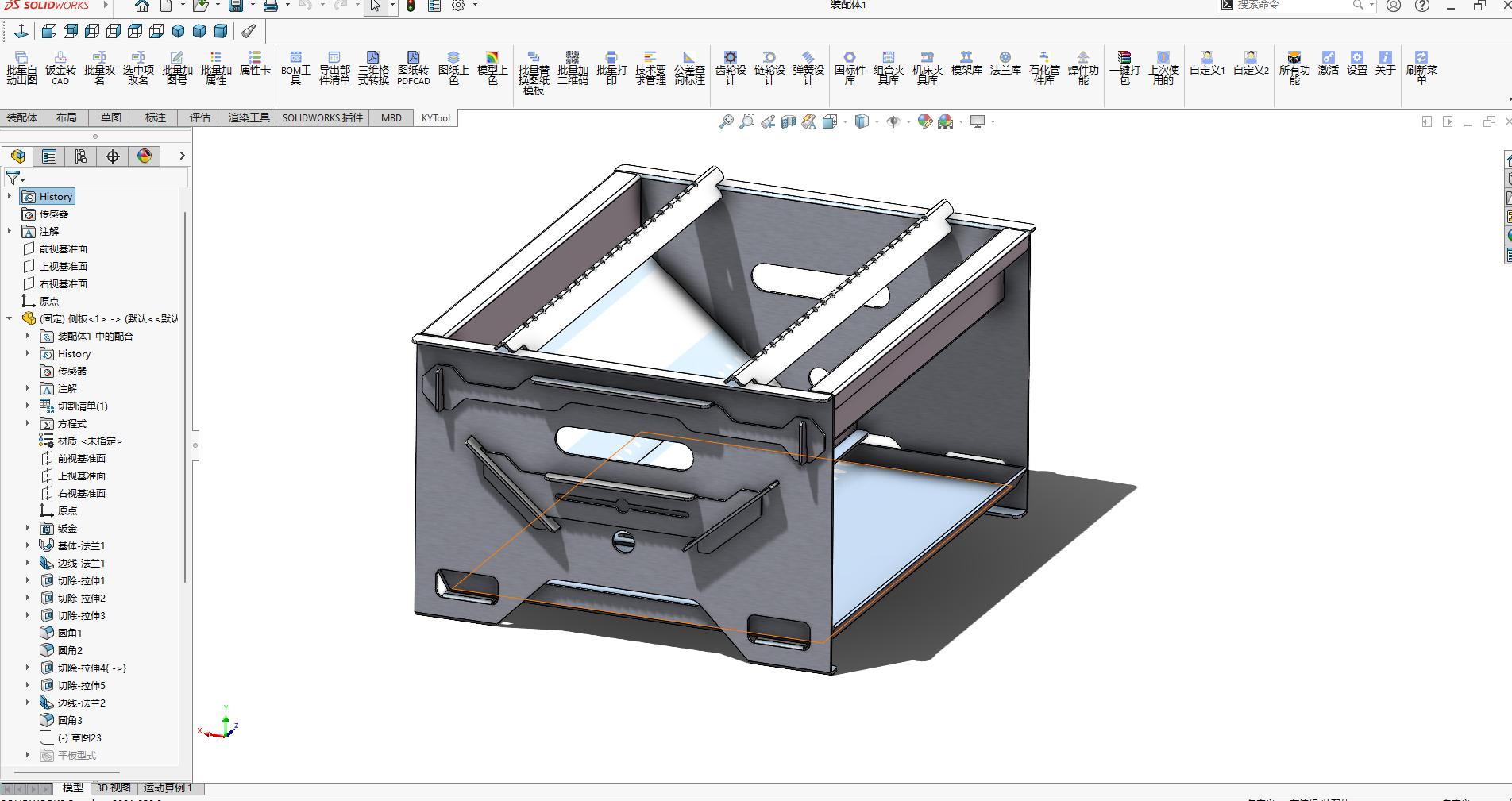Image resolution: width=1512 pixels, height=801 pixels.
Task: Click the 批量打印 tool
Action: coord(611,68)
